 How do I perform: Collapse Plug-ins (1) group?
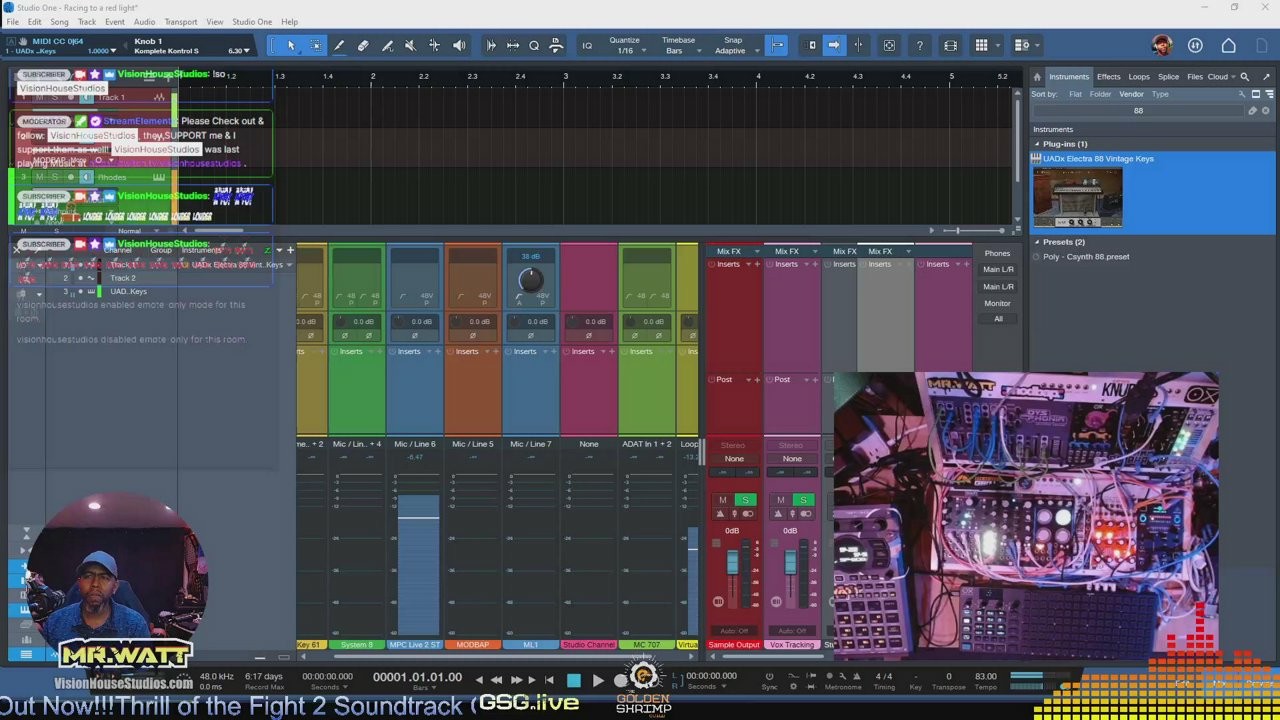click(x=1037, y=144)
